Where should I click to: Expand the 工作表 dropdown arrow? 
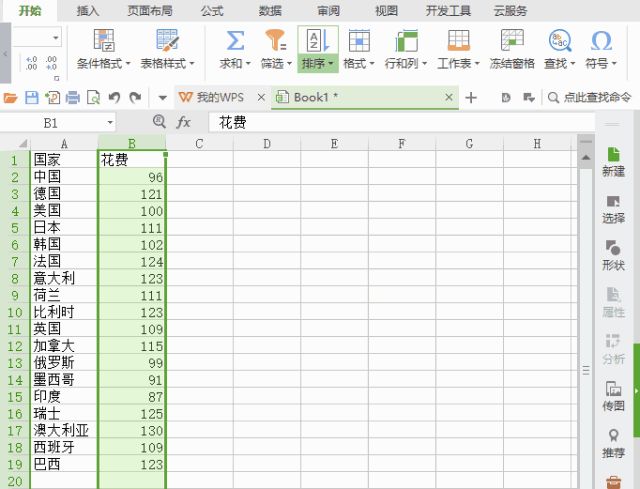point(477,64)
